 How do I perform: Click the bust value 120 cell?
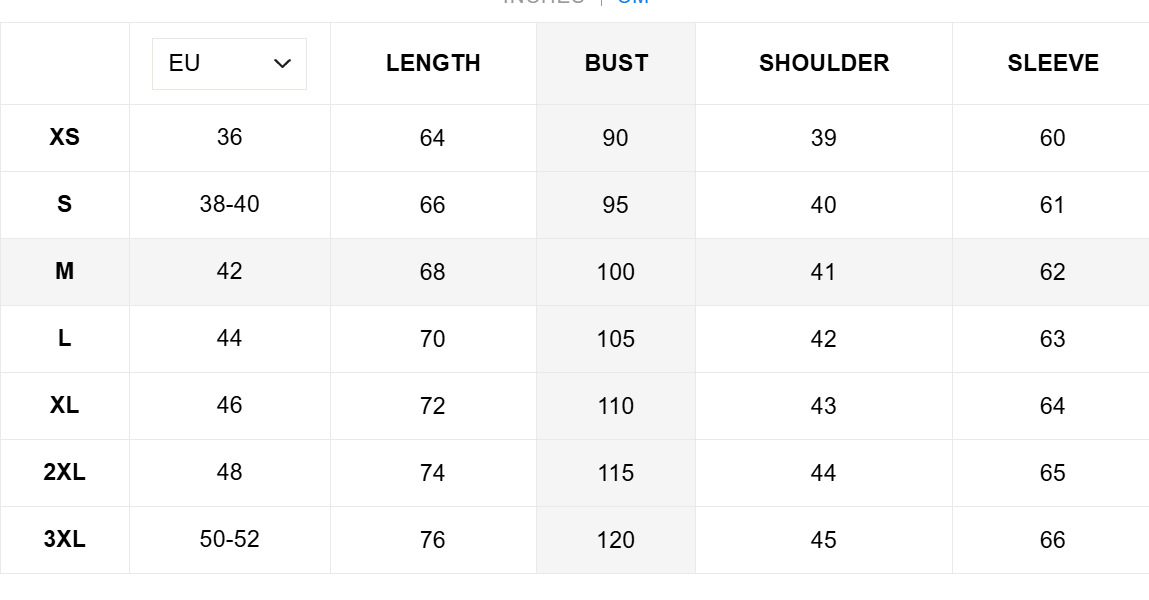(x=615, y=540)
